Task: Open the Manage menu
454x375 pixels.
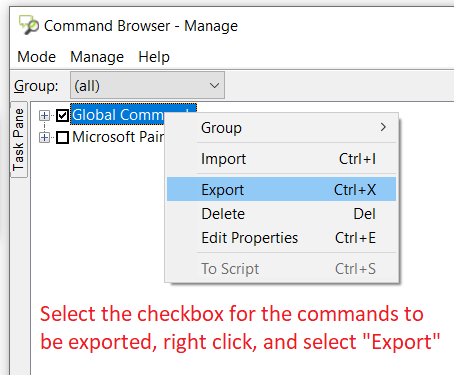Action: click(x=97, y=57)
